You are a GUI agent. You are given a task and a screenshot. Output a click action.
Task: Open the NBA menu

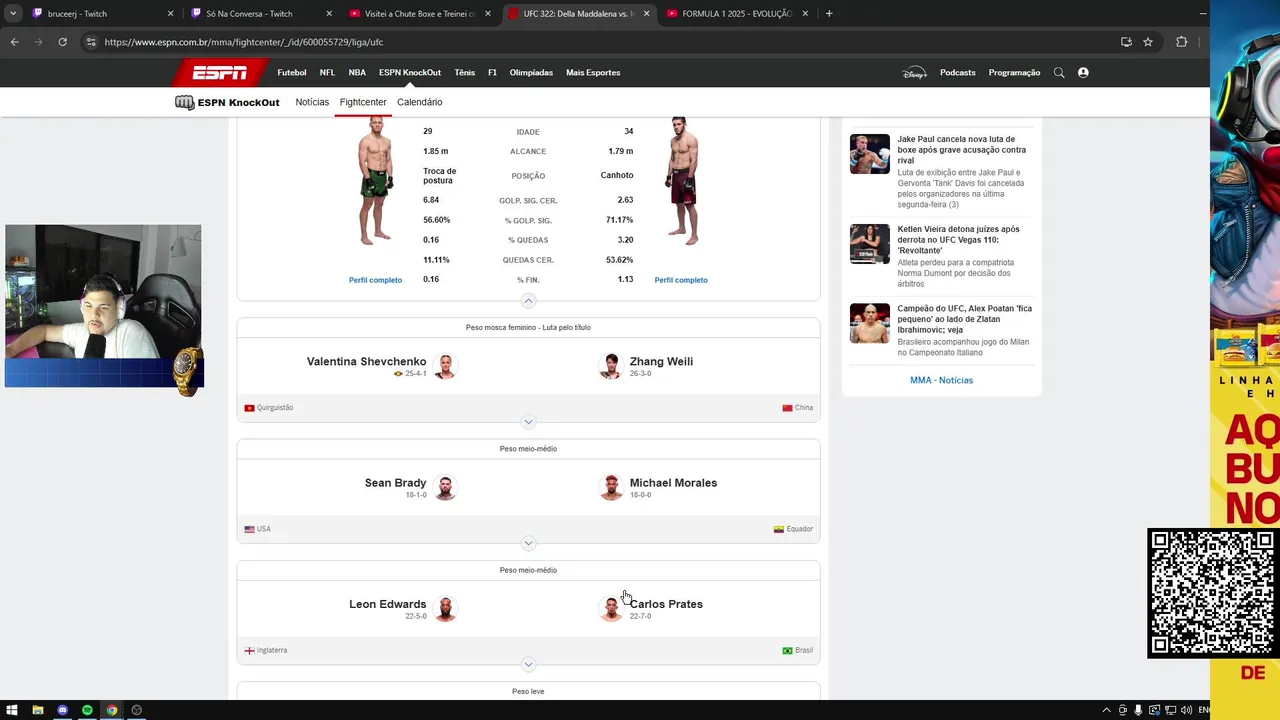tap(357, 73)
